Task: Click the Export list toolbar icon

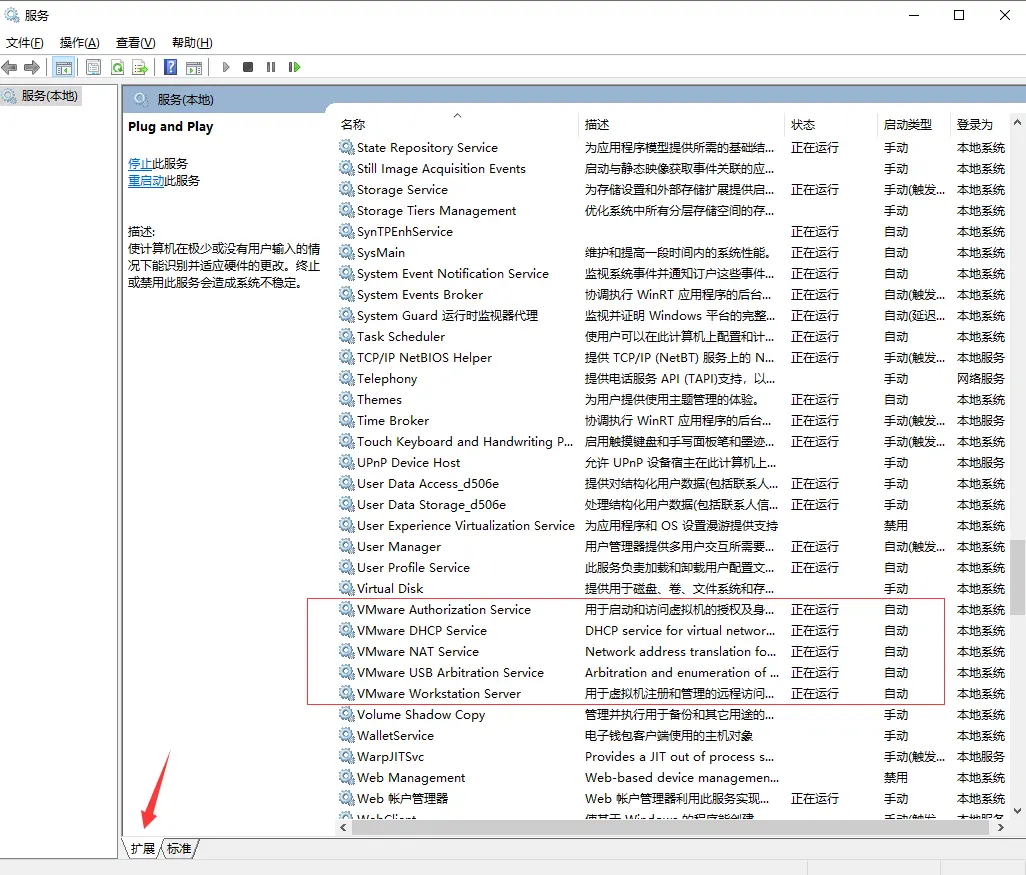Action: click(140, 67)
